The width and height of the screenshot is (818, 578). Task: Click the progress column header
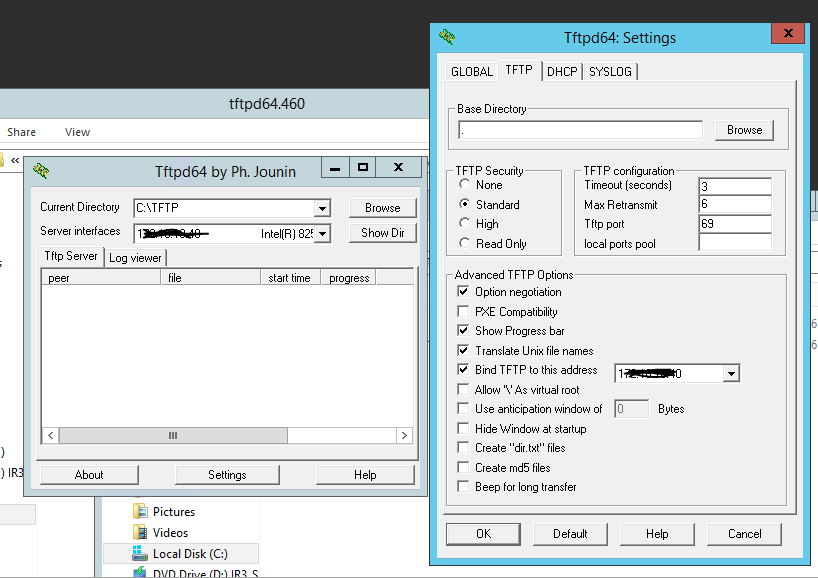point(348,278)
